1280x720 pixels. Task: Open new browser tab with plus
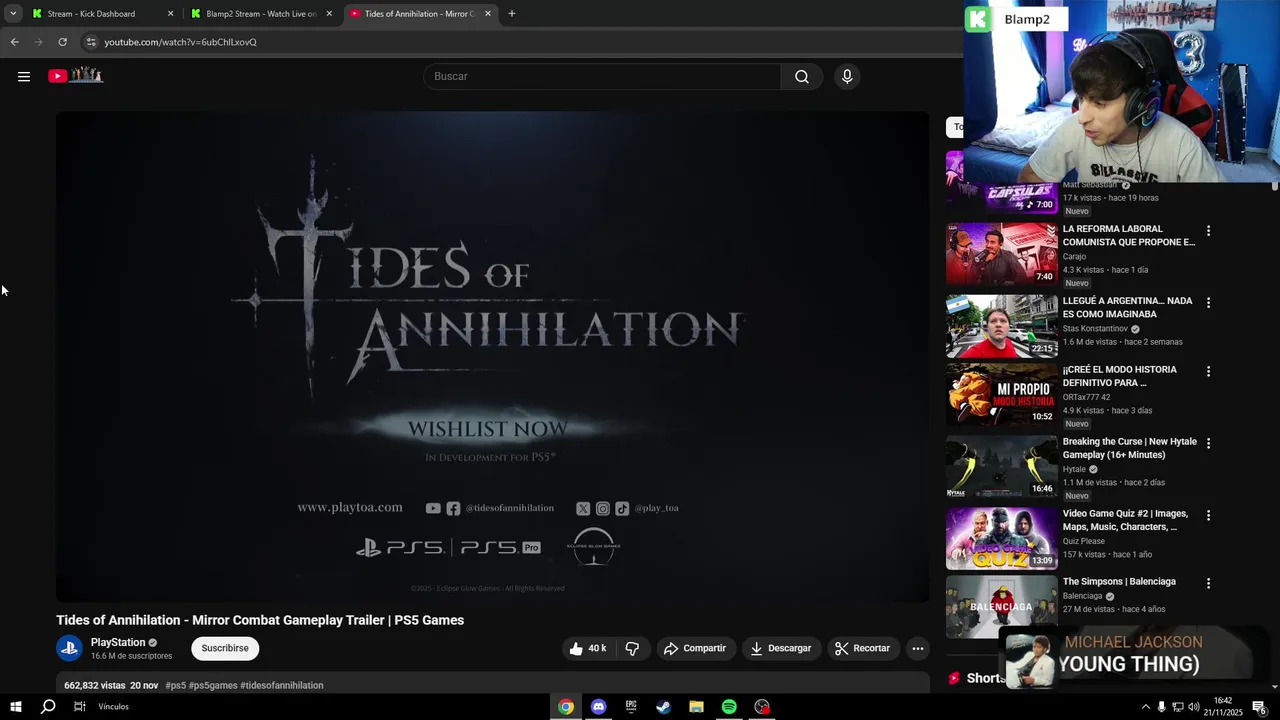tap(512, 14)
